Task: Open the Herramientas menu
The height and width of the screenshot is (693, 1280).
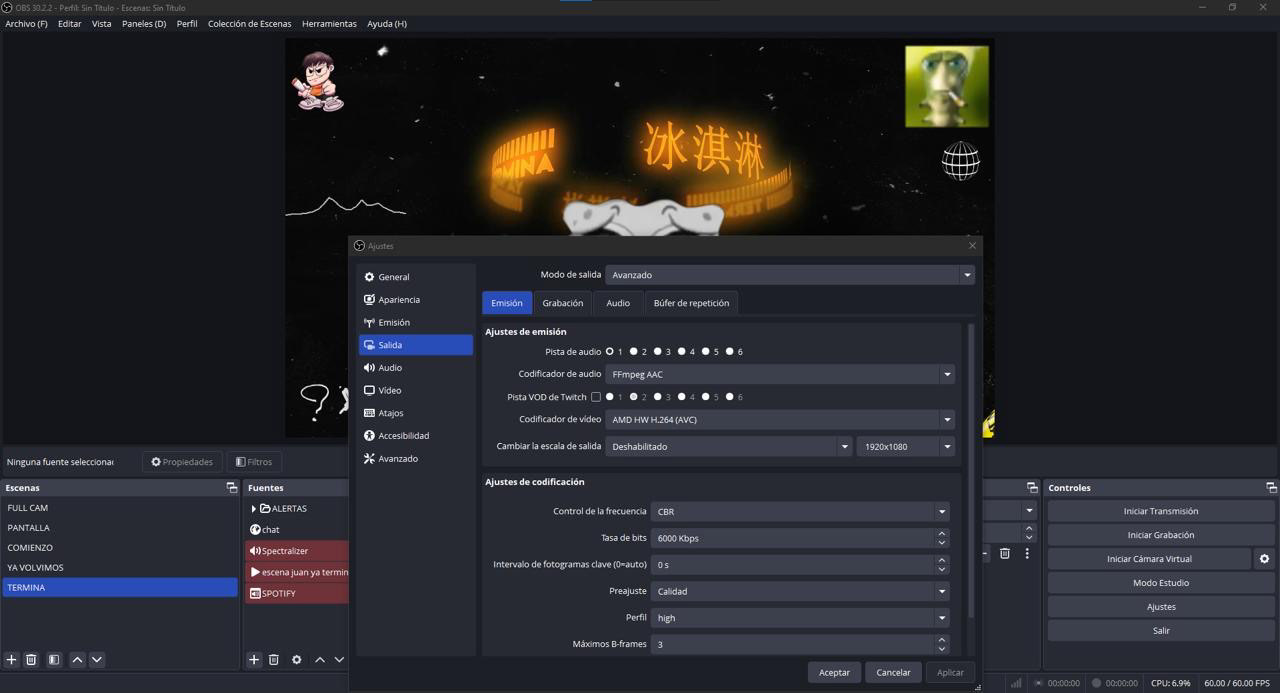Action: coord(329,24)
